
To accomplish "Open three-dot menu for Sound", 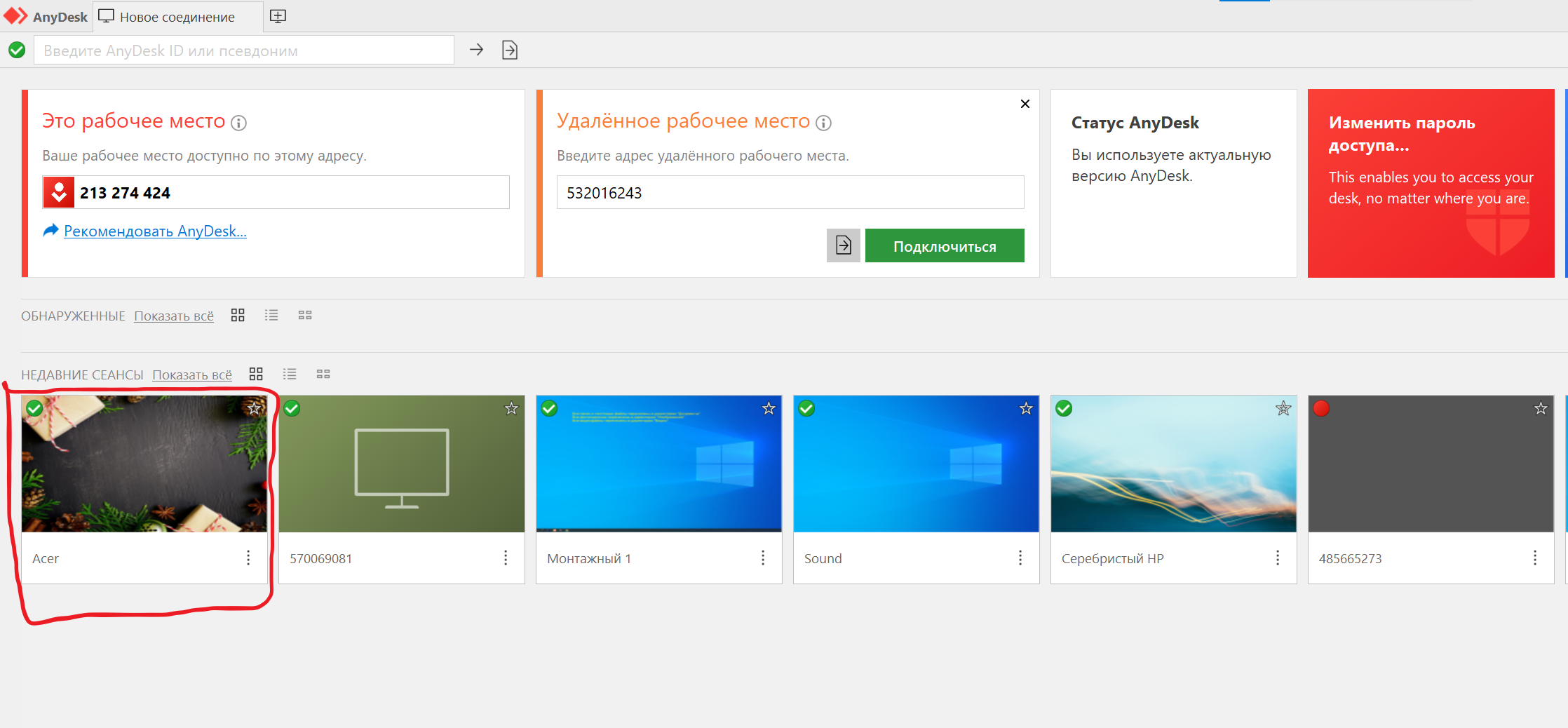I will click(x=1020, y=558).
